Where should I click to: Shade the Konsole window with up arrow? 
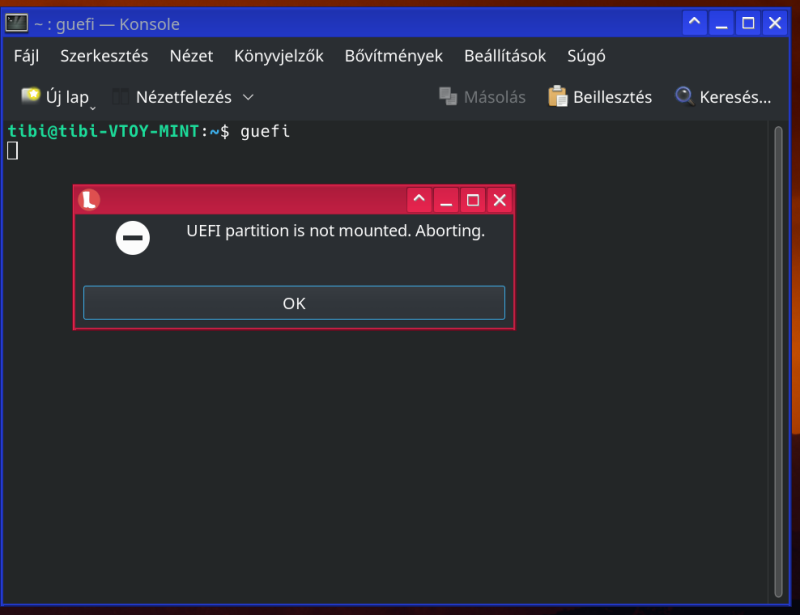pyautogui.click(x=694, y=22)
